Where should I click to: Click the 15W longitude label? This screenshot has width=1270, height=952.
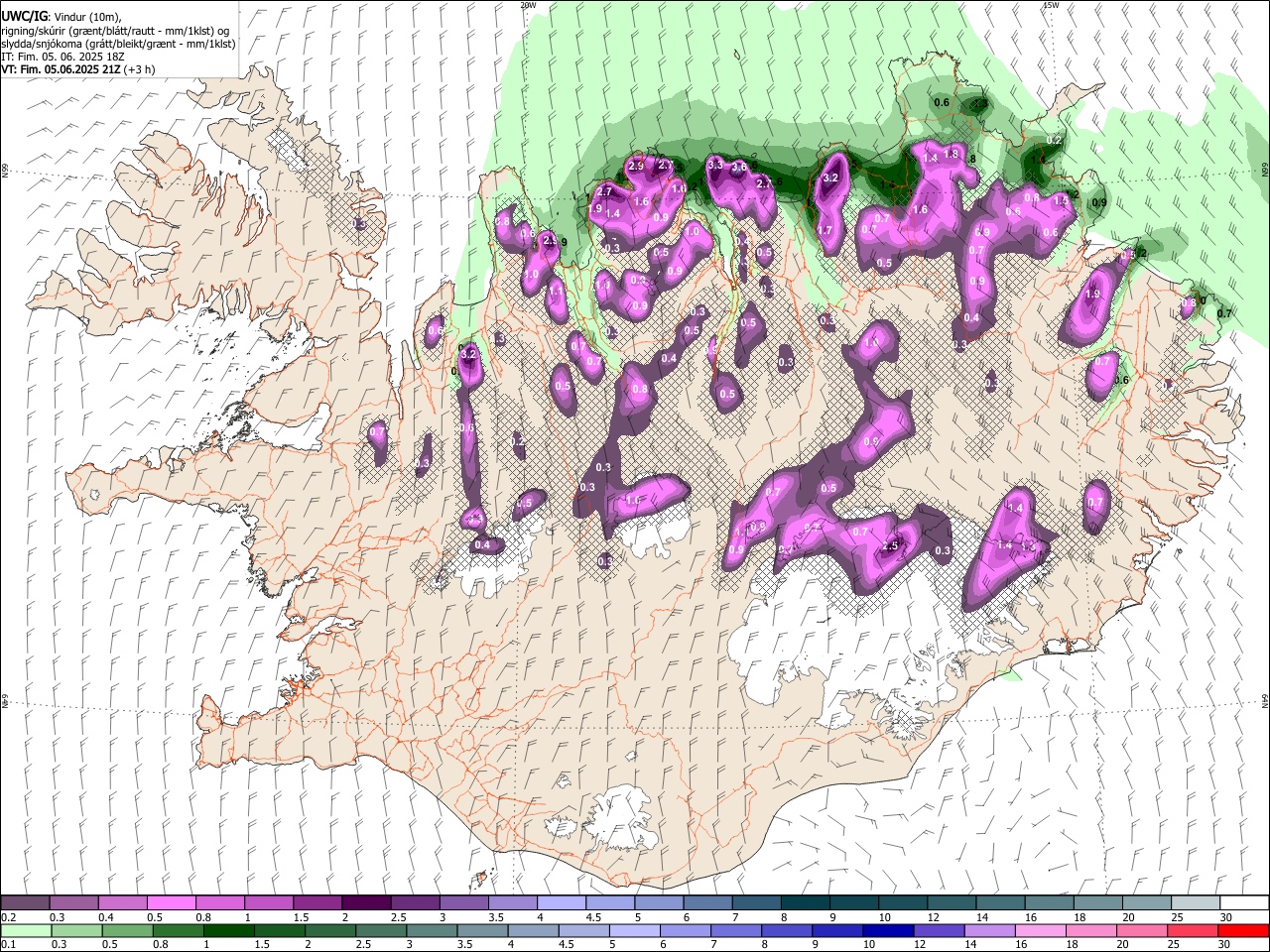coord(1052,5)
